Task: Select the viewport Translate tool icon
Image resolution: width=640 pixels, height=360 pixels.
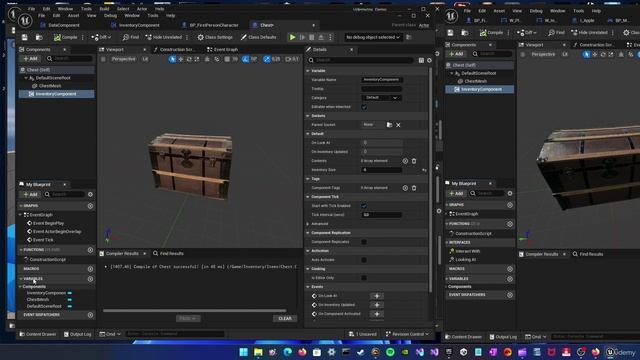Action: (181, 59)
